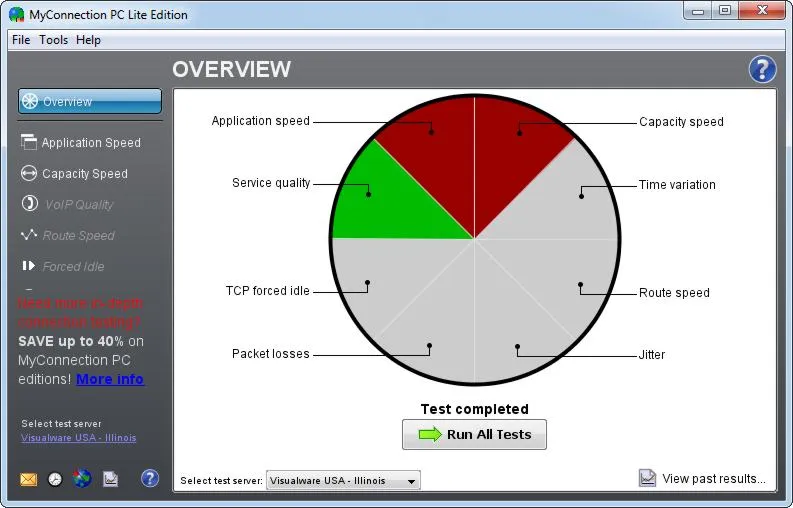This screenshot has width=793, height=508.
Task: Open the Tools menu
Action: point(54,40)
